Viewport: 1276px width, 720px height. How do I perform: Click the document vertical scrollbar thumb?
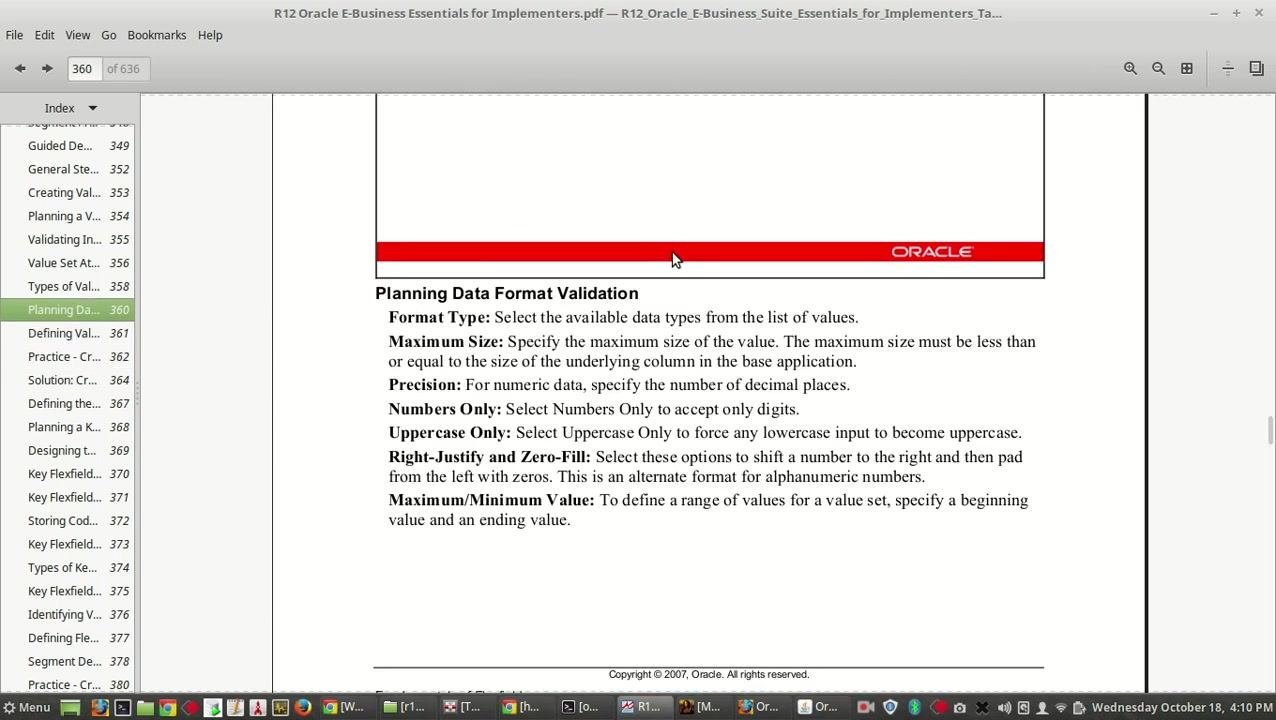pos(1270,430)
